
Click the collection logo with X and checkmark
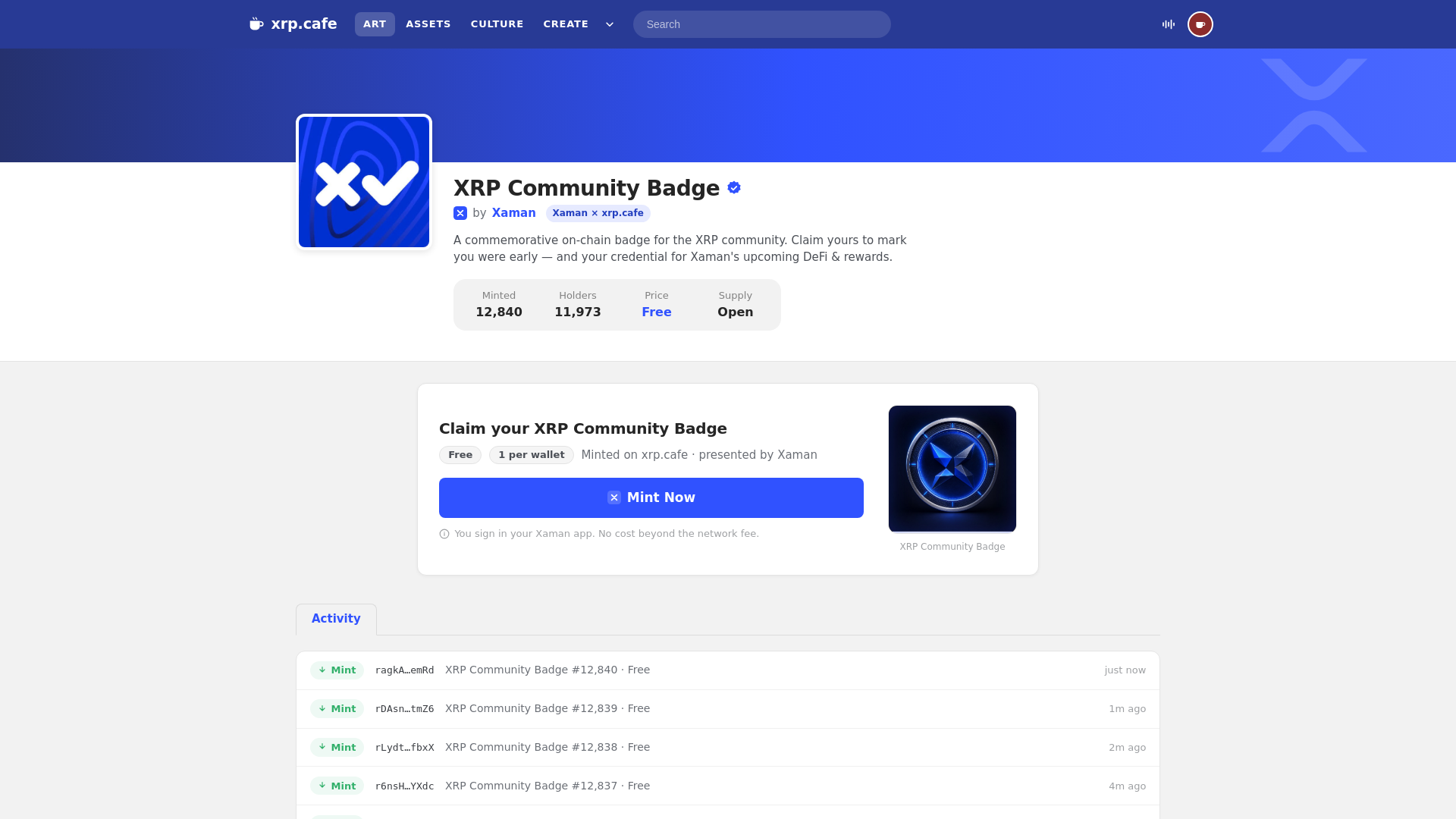364,182
